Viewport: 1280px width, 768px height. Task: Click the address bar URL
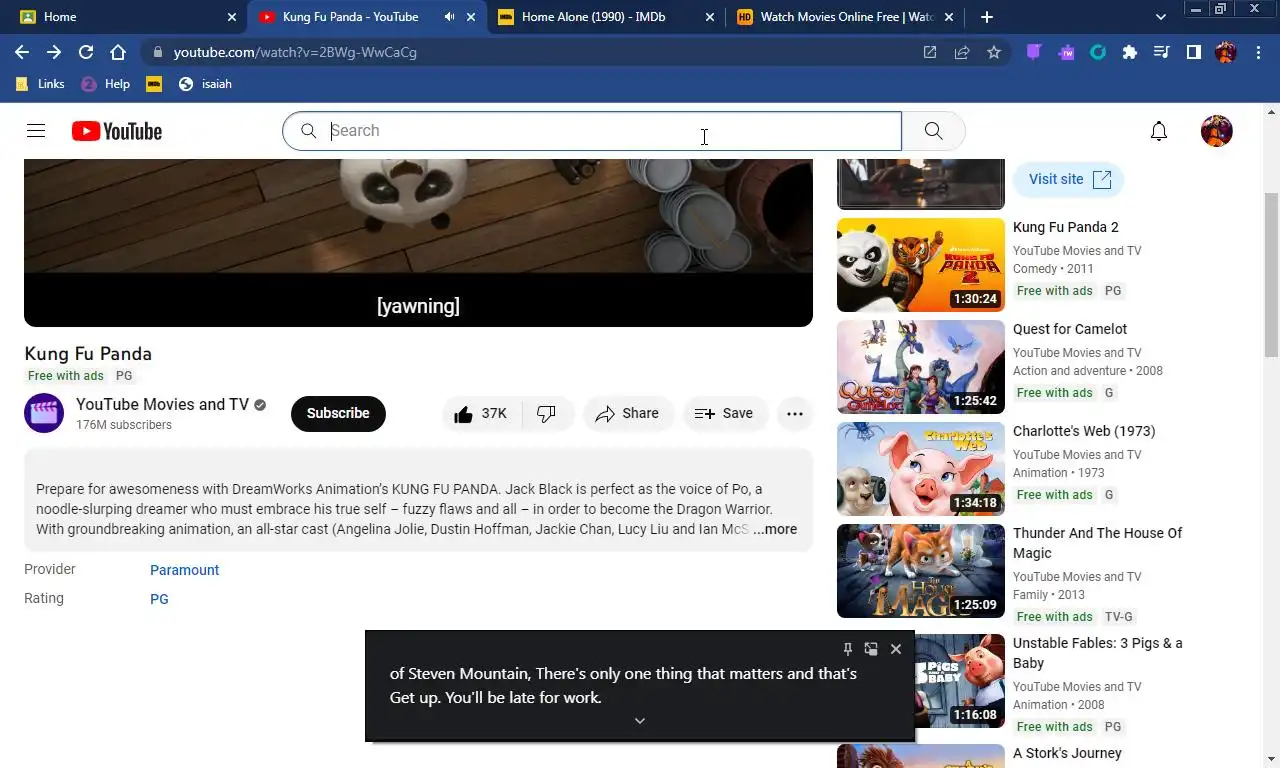295,52
